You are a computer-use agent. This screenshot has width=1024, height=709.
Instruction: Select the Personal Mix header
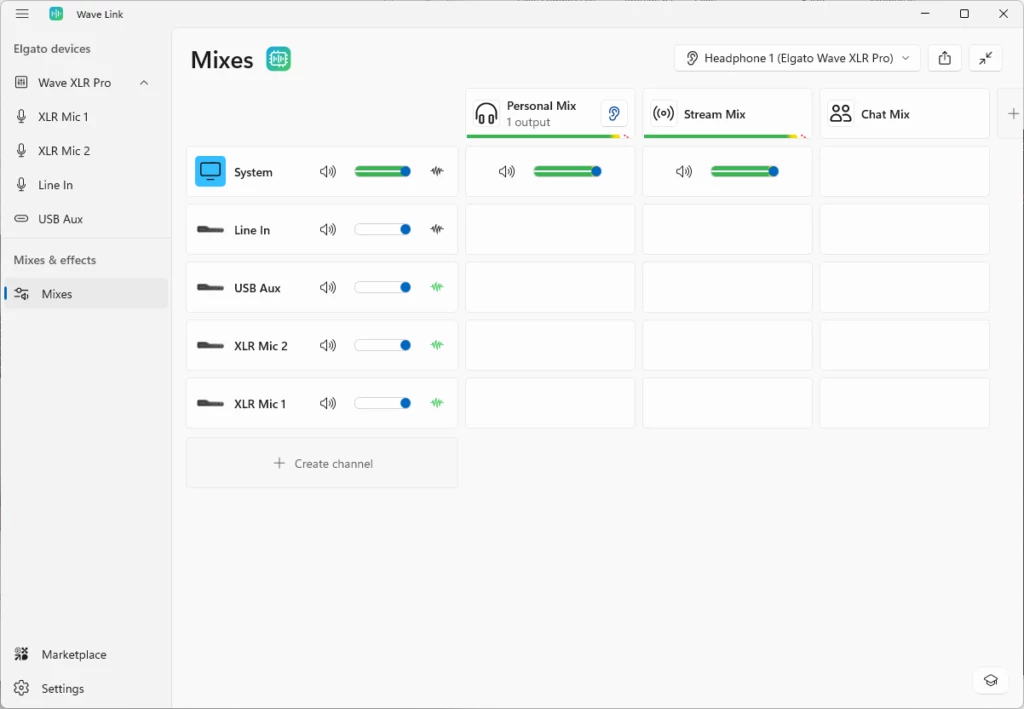[x=550, y=114]
